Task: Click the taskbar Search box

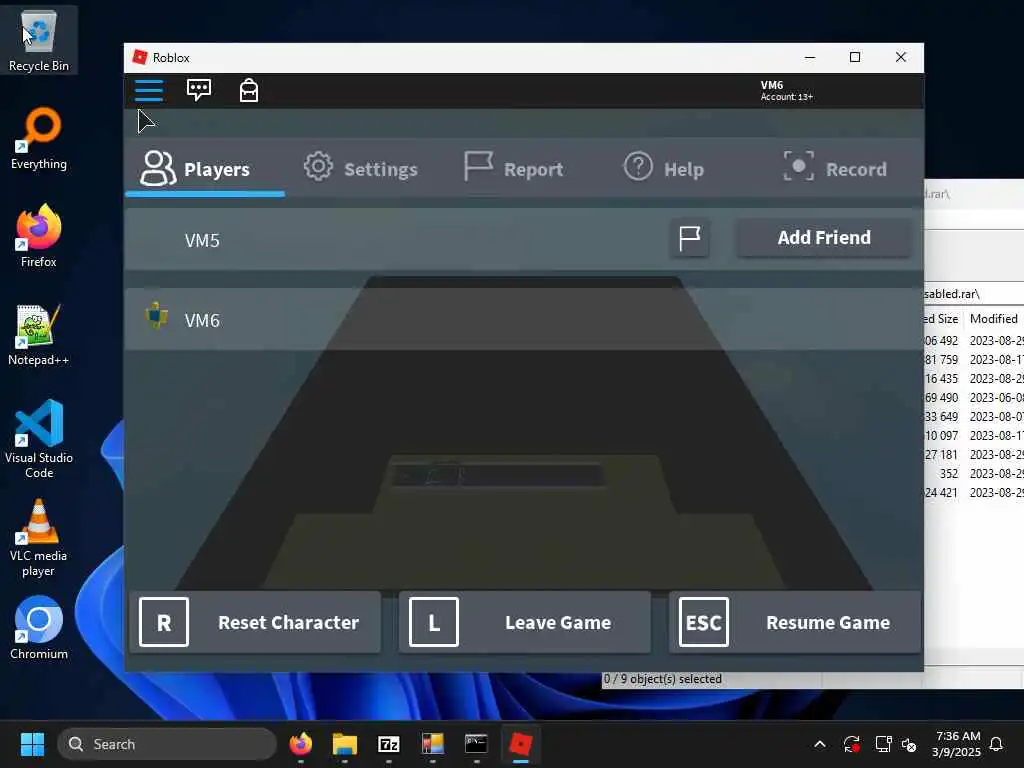Action: (167, 744)
